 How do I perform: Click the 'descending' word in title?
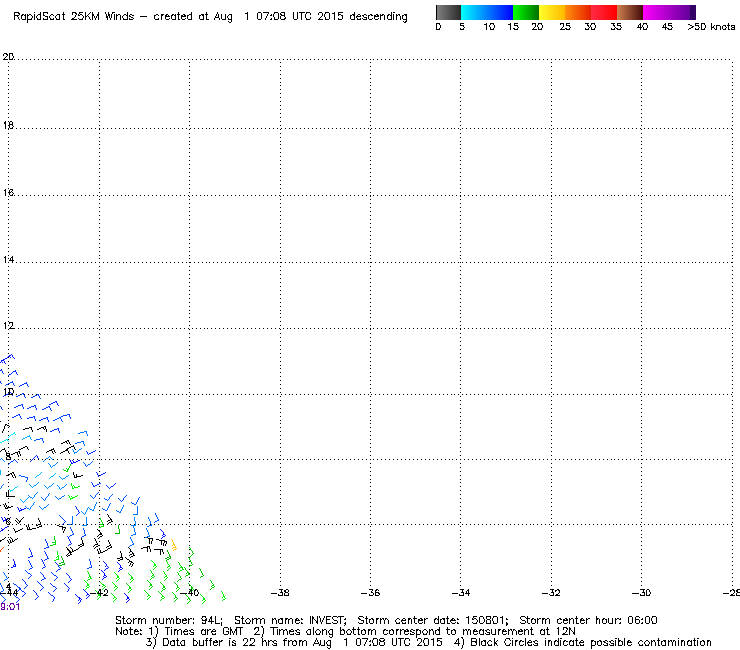tap(378, 17)
